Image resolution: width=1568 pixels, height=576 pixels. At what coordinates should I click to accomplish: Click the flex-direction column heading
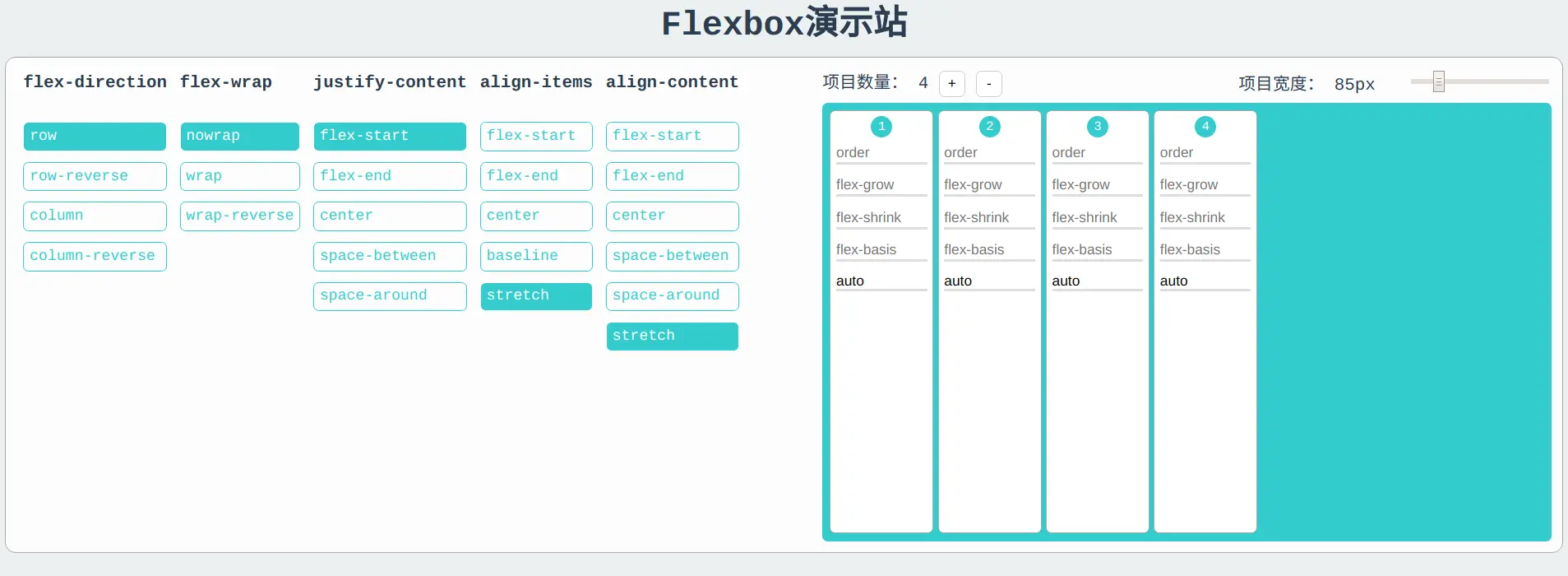95,82
